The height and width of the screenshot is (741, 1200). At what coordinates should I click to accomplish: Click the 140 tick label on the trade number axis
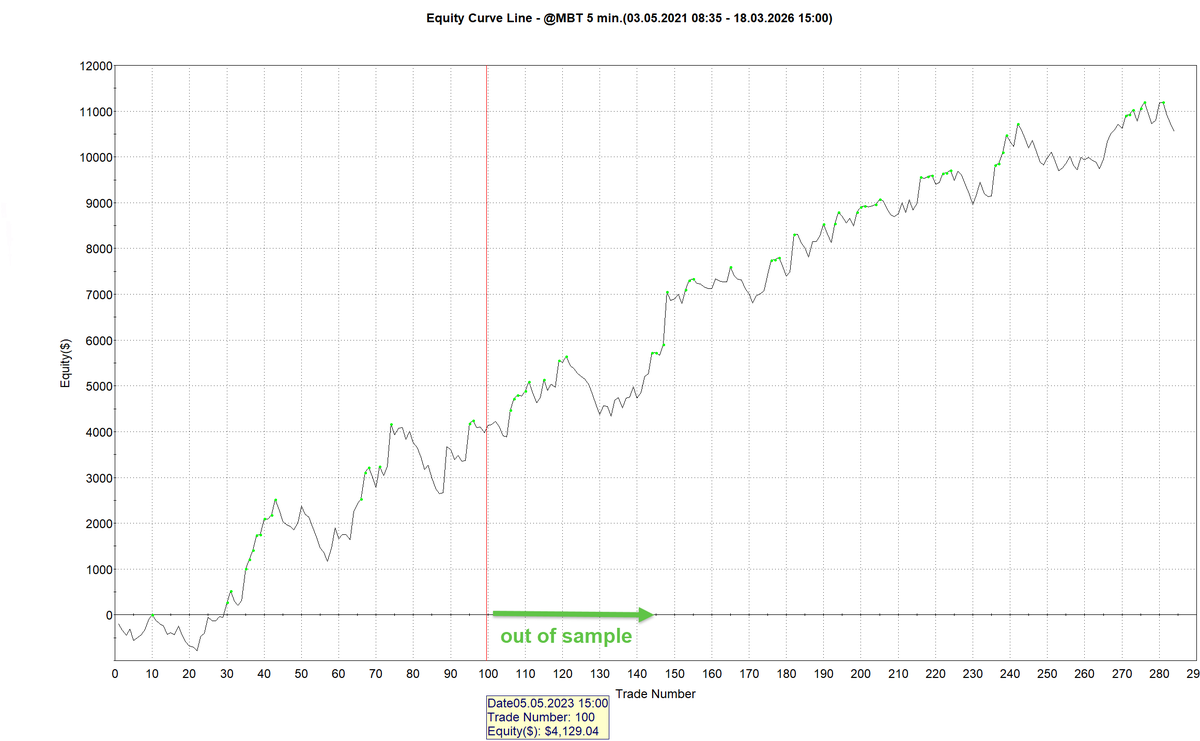(x=637, y=673)
